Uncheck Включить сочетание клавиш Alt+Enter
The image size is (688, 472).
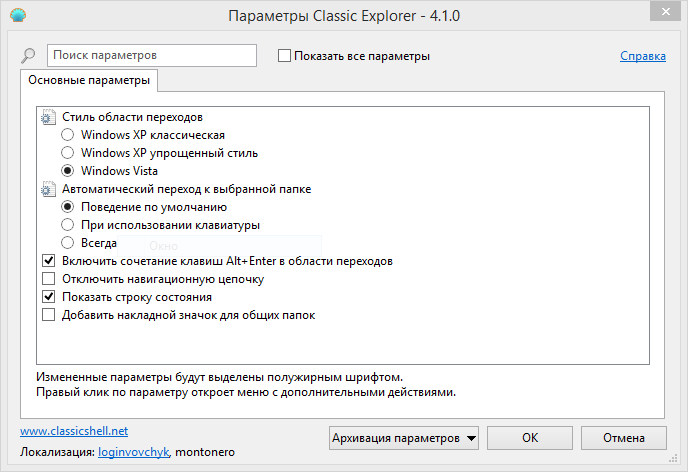tap(49, 261)
